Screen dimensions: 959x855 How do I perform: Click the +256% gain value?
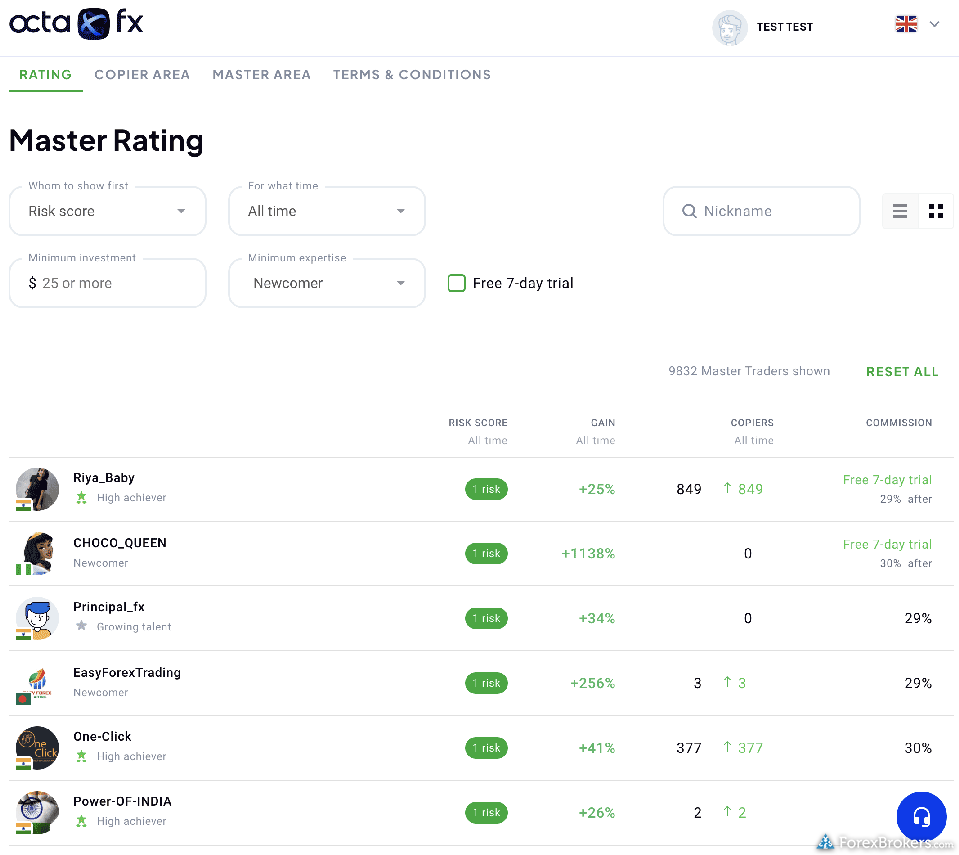(x=592, y=683)
